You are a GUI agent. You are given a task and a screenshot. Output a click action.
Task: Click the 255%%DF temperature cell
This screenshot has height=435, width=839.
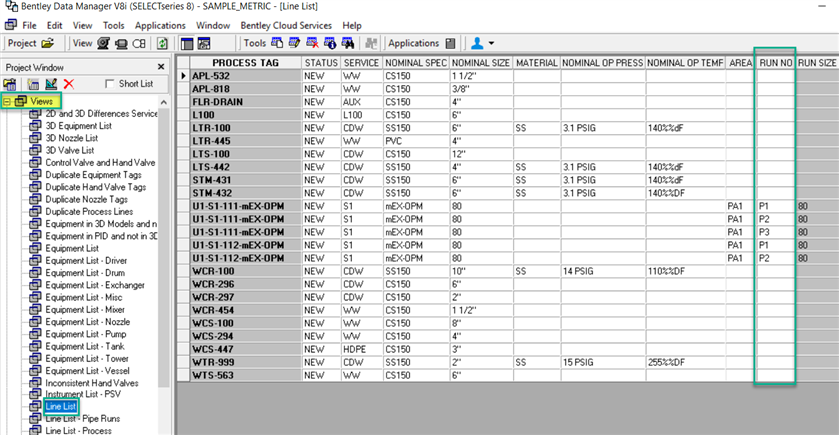pos(685,362)
